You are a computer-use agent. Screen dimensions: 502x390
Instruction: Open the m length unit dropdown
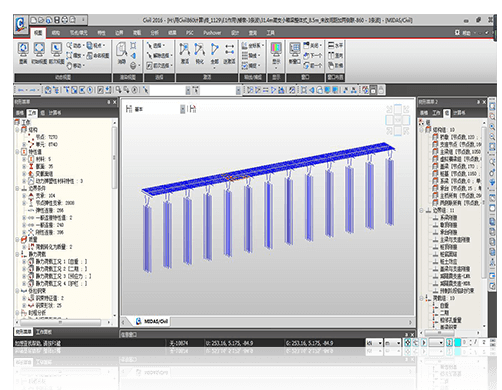click(398, 343)
